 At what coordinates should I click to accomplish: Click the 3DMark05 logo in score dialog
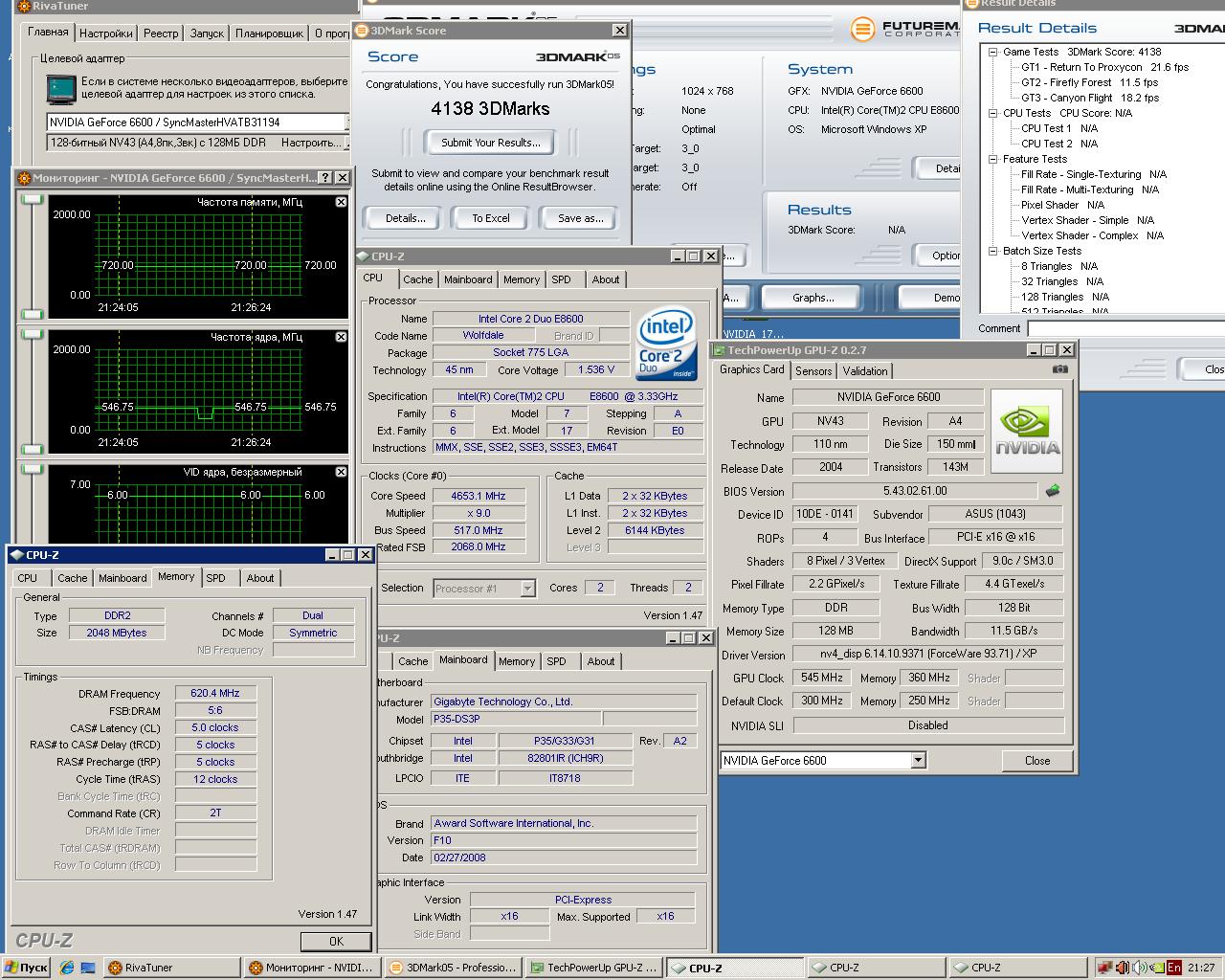(580, 56)
